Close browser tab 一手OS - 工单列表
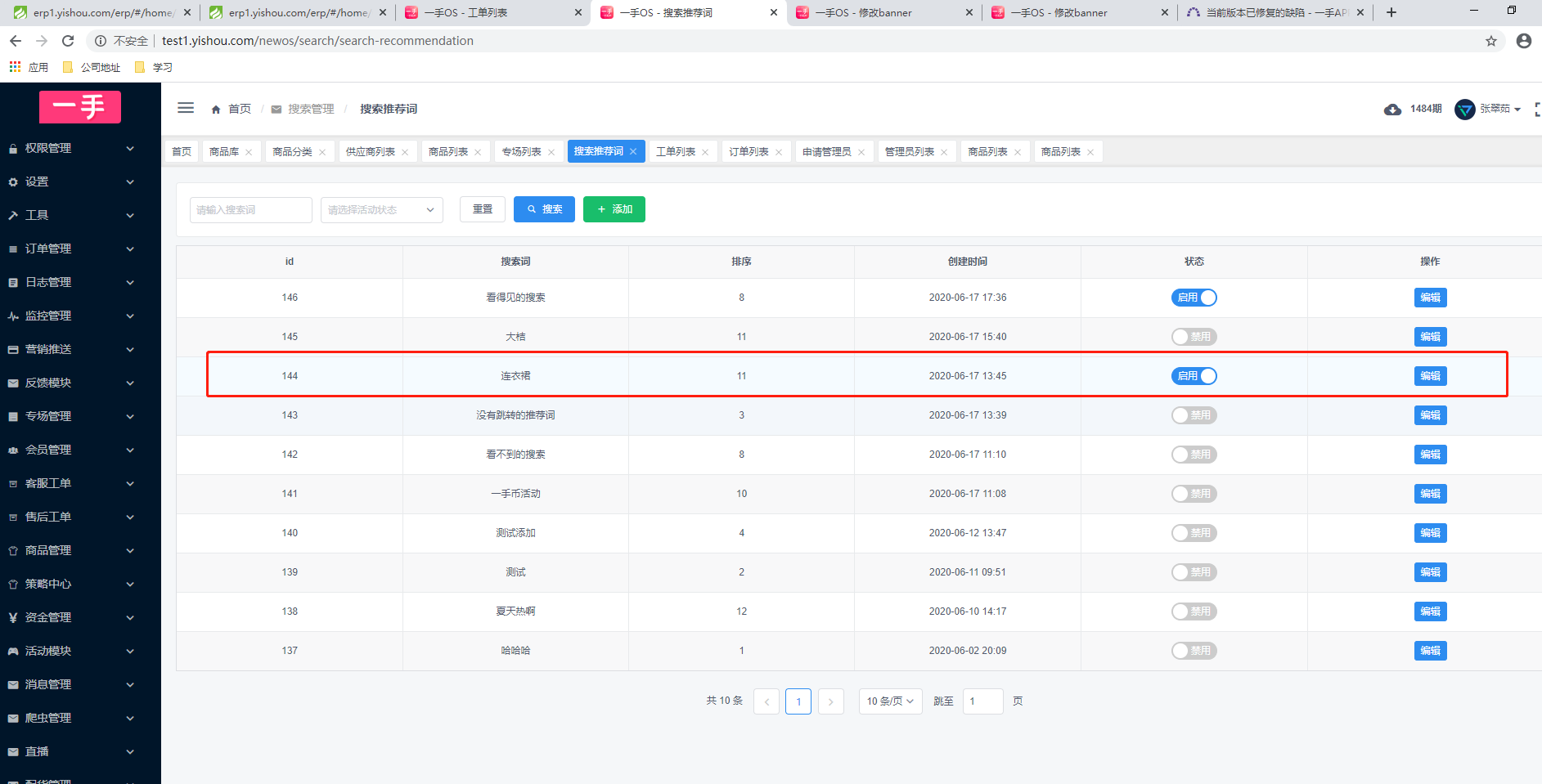This screenshot has height=784, width=1542. pyautogui.click(x=578, y=12)
